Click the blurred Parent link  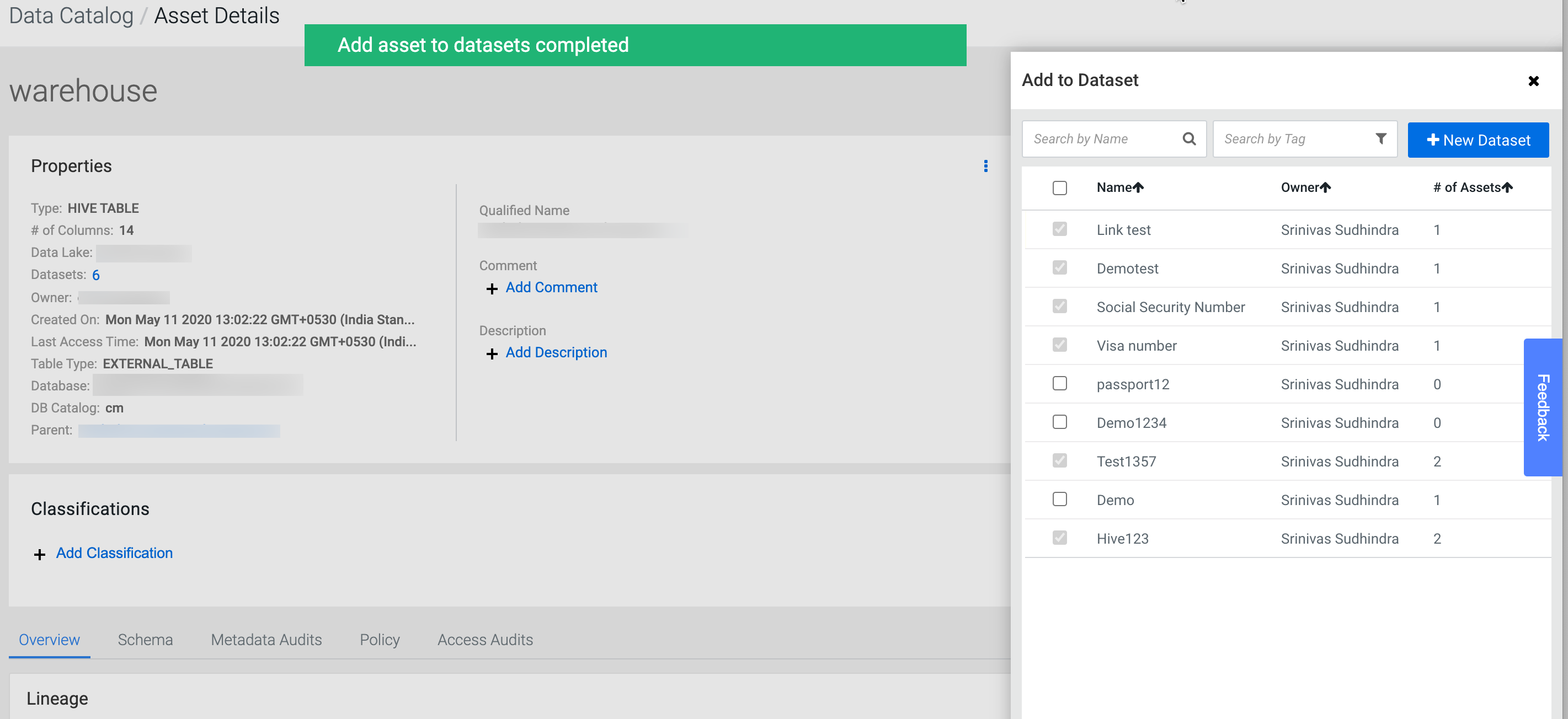click(179, 430)
